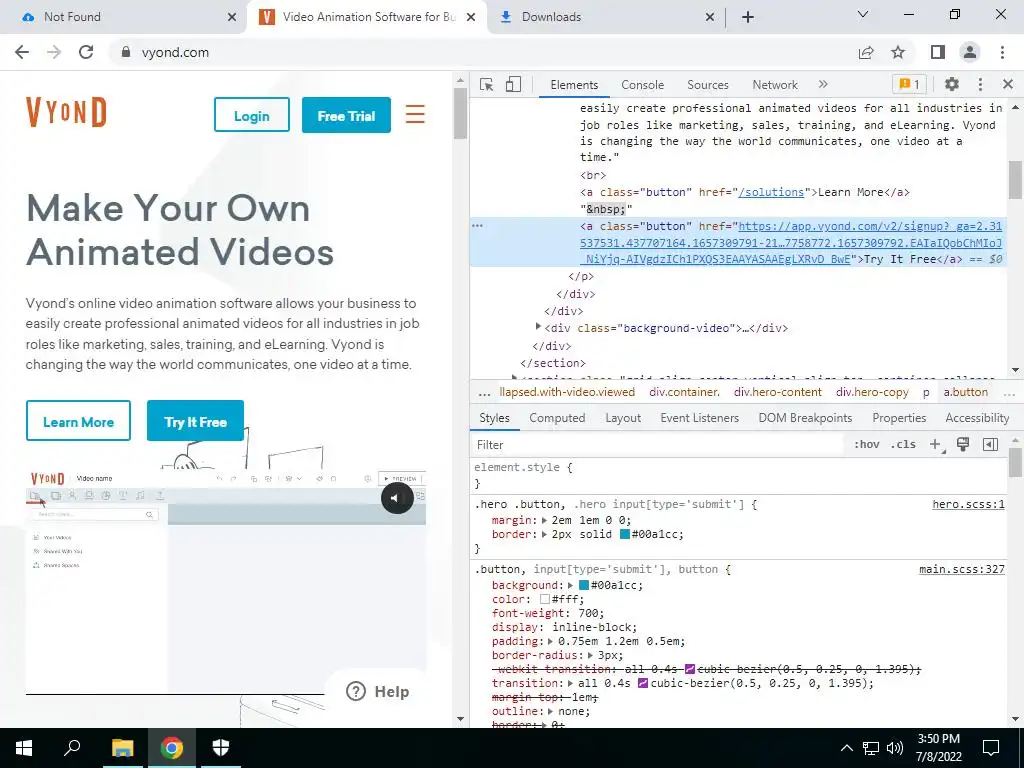
Task: Open the Layout tab
Action: coord(622,418)
